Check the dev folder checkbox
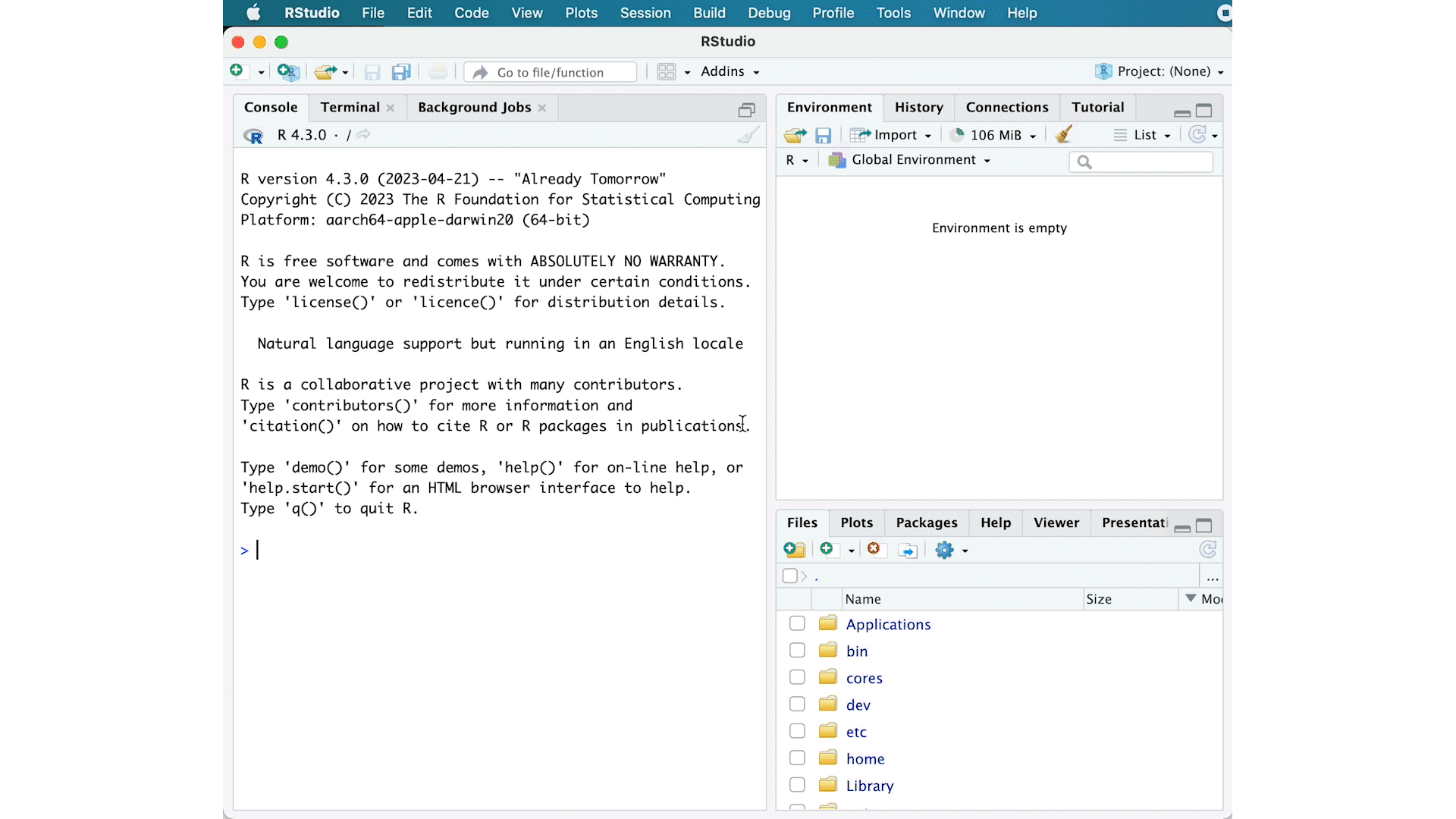This screenshot has width=1456, height=819. [797, 704]
